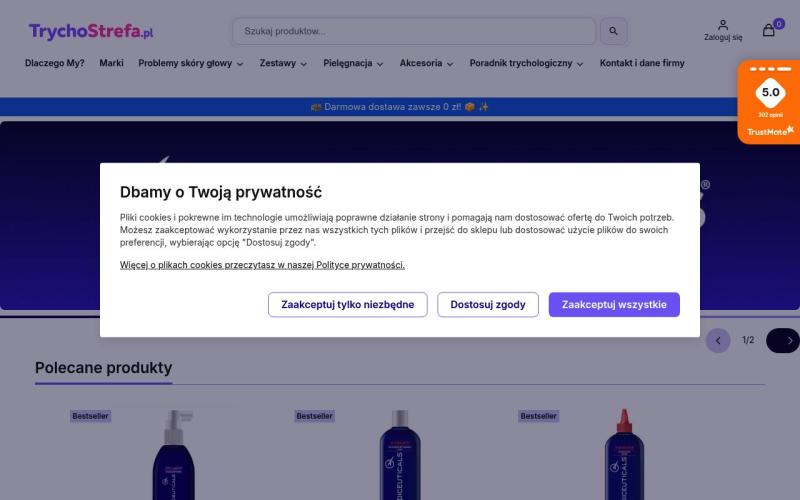Image resolution: width=800 pixels, height=500 pixels.
Task: Open the shopping cart icon
Action: pyautogui.click(x=769, y=30)
